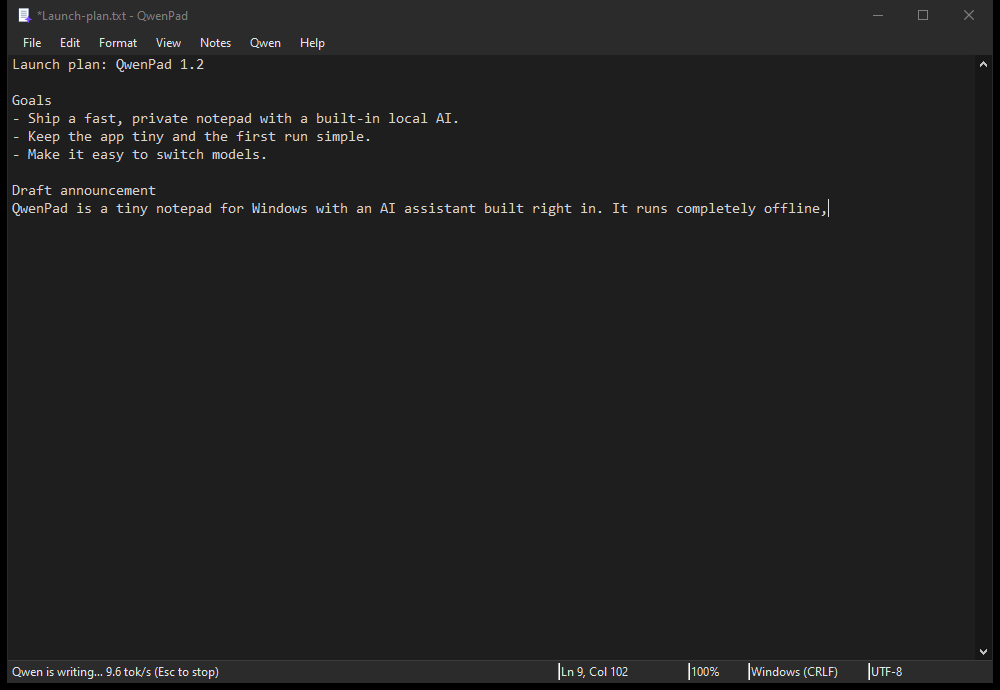1000x690 pixels.
Task: Click the QwenPad app icon in title bar
Action: point(24,15)
